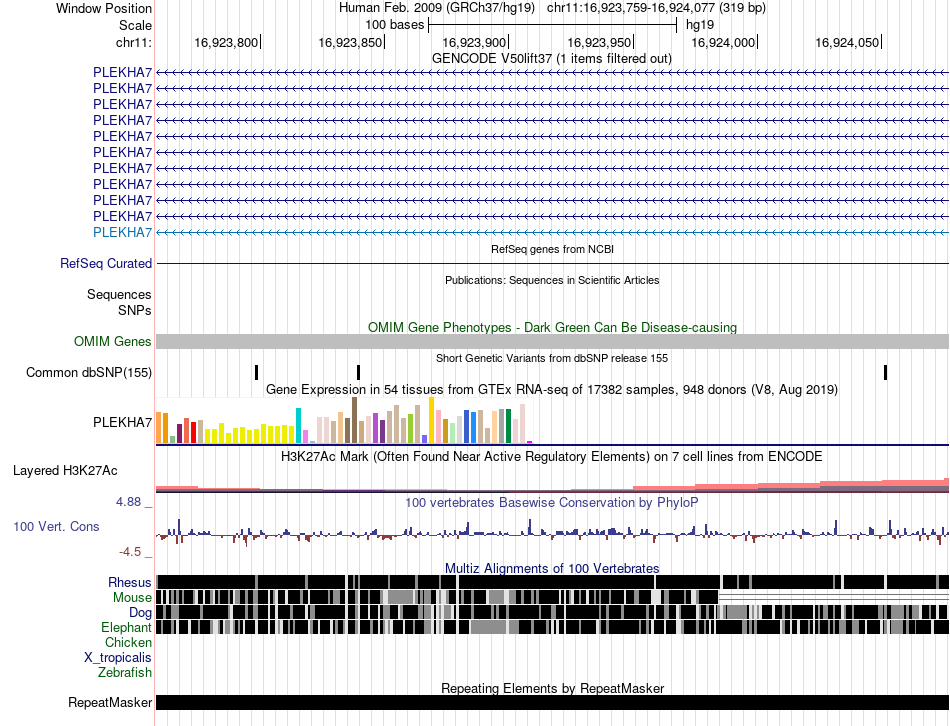Viewport: 950px width, 726px height.
Task: Click the X_tropicalis species label
Action: pyautogui.click(x=118, y=658)
